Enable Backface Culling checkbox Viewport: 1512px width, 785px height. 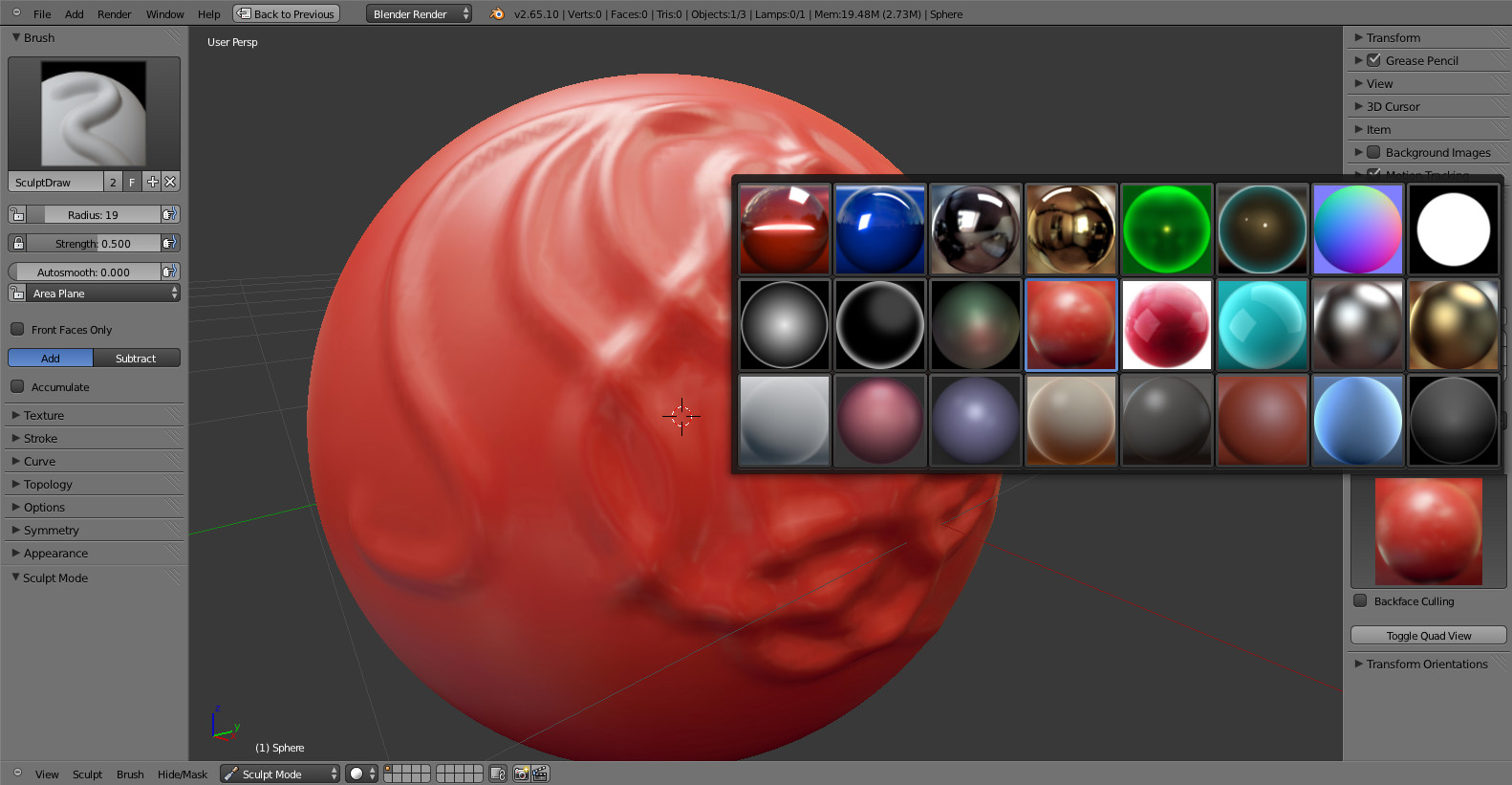point(1361,600)
